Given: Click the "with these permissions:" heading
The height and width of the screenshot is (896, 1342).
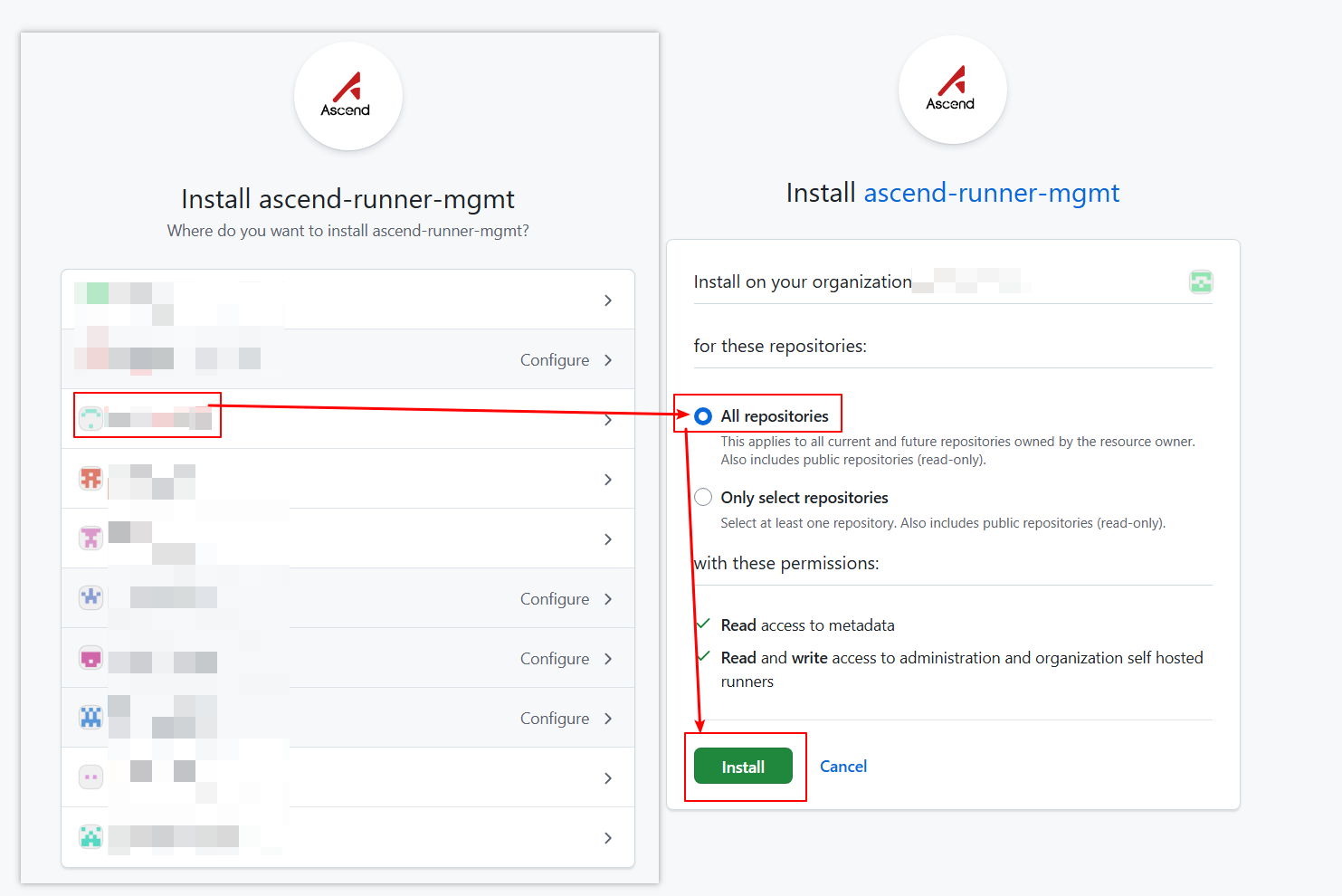Looking at the screenshot, I should pyautogui.click(x=786, y=563).
